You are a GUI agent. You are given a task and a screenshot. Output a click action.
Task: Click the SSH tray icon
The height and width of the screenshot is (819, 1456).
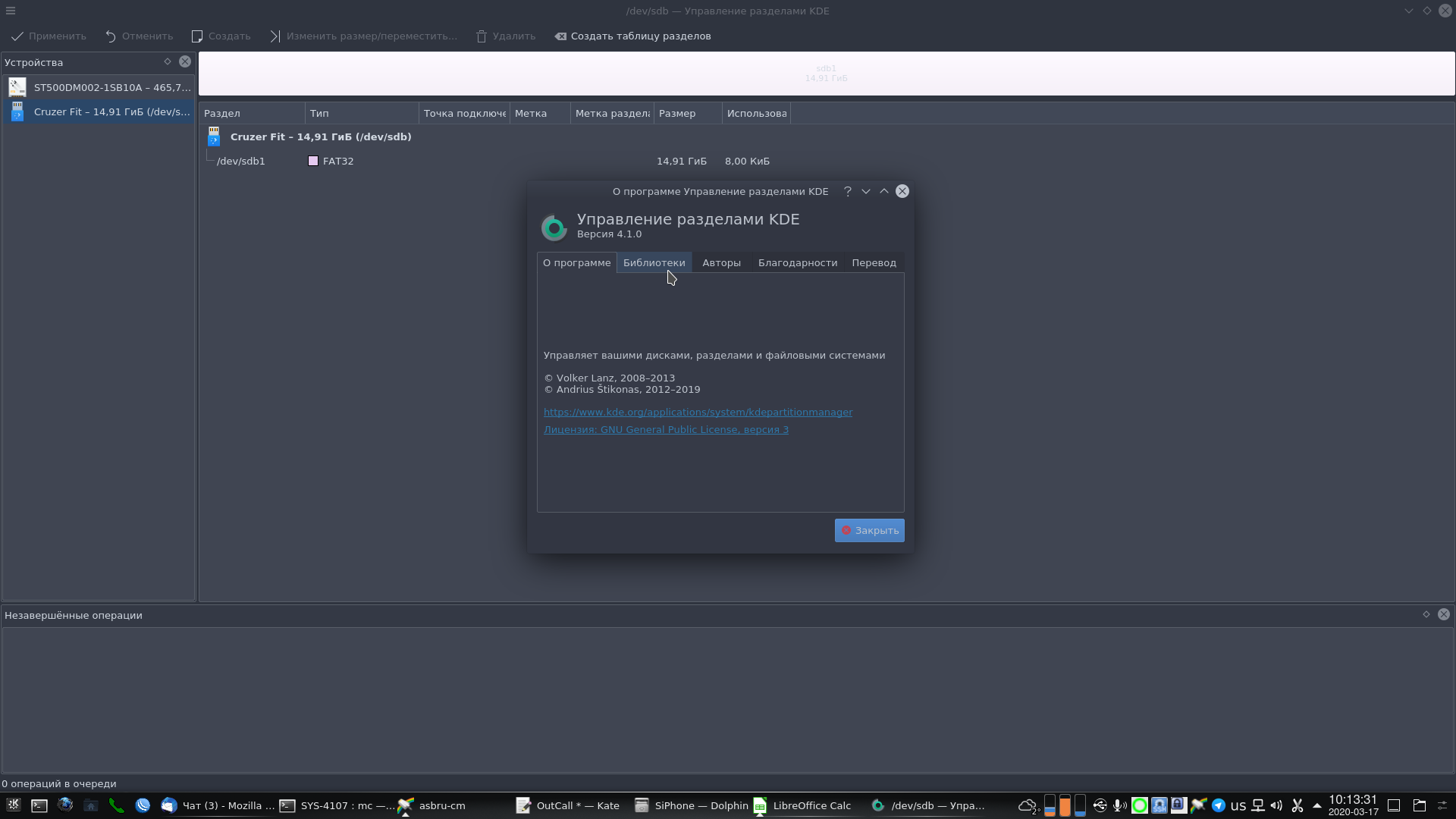(x=1159, y=805)
